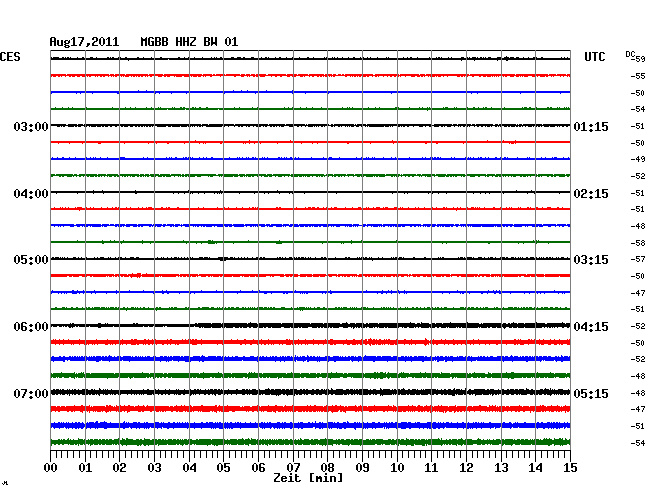
Task: Click the 05 minute axis tick label
Action: click(x=223, y=468)
